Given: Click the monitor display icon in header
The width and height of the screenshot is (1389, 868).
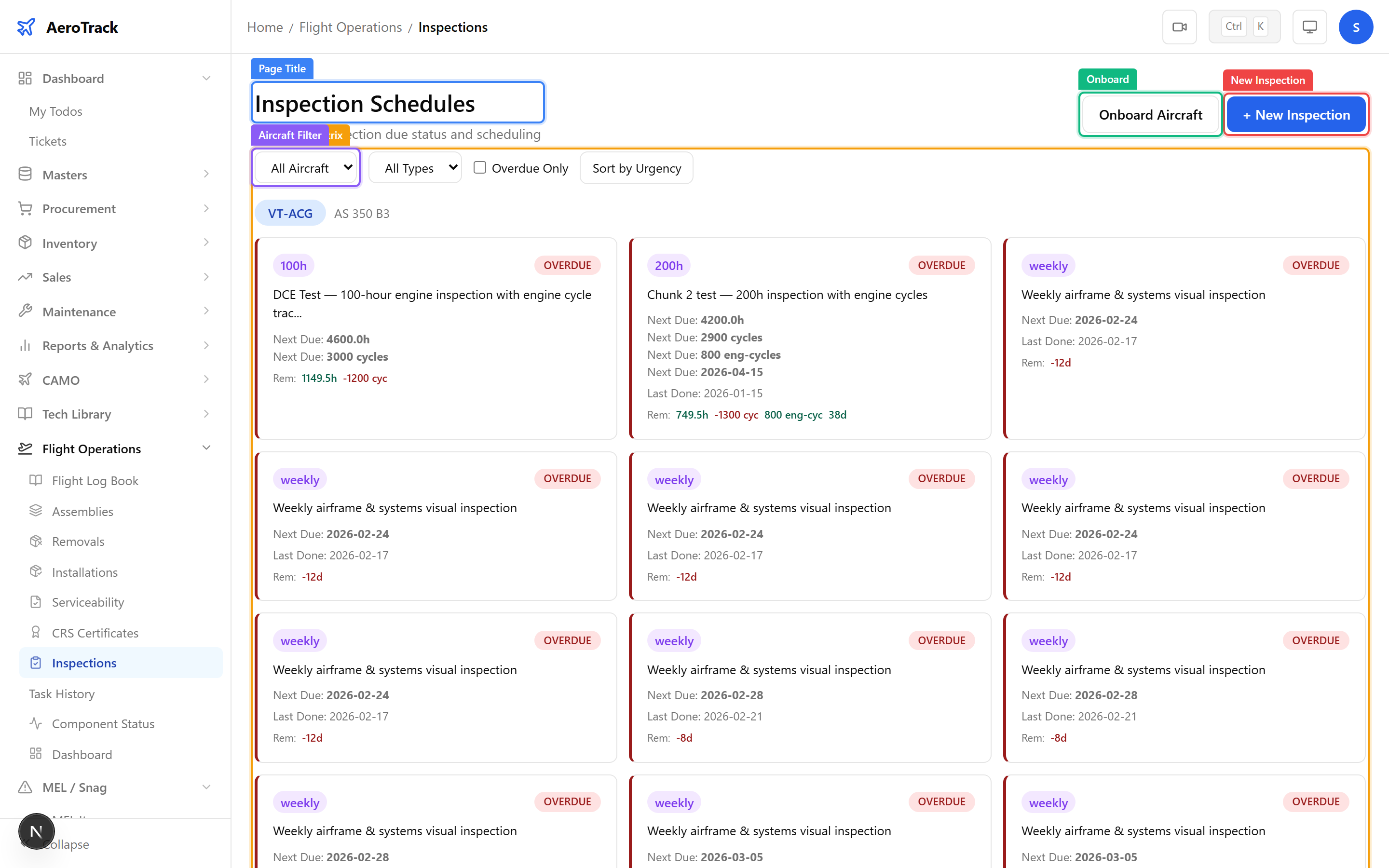Looking at the screenshot, I should pyautogui.click(x=1309, y=27).
